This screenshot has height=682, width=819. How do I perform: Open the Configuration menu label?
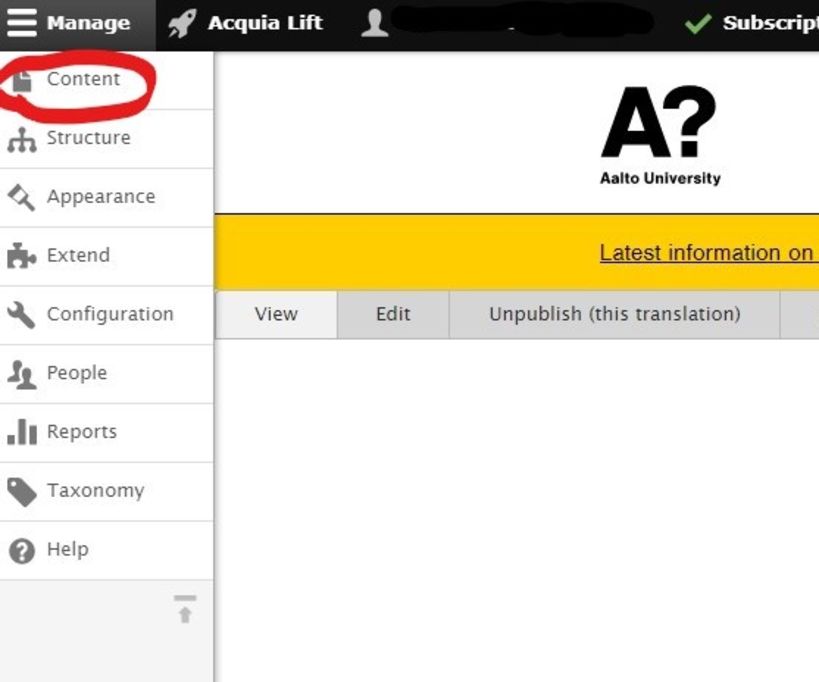point(110,314)
